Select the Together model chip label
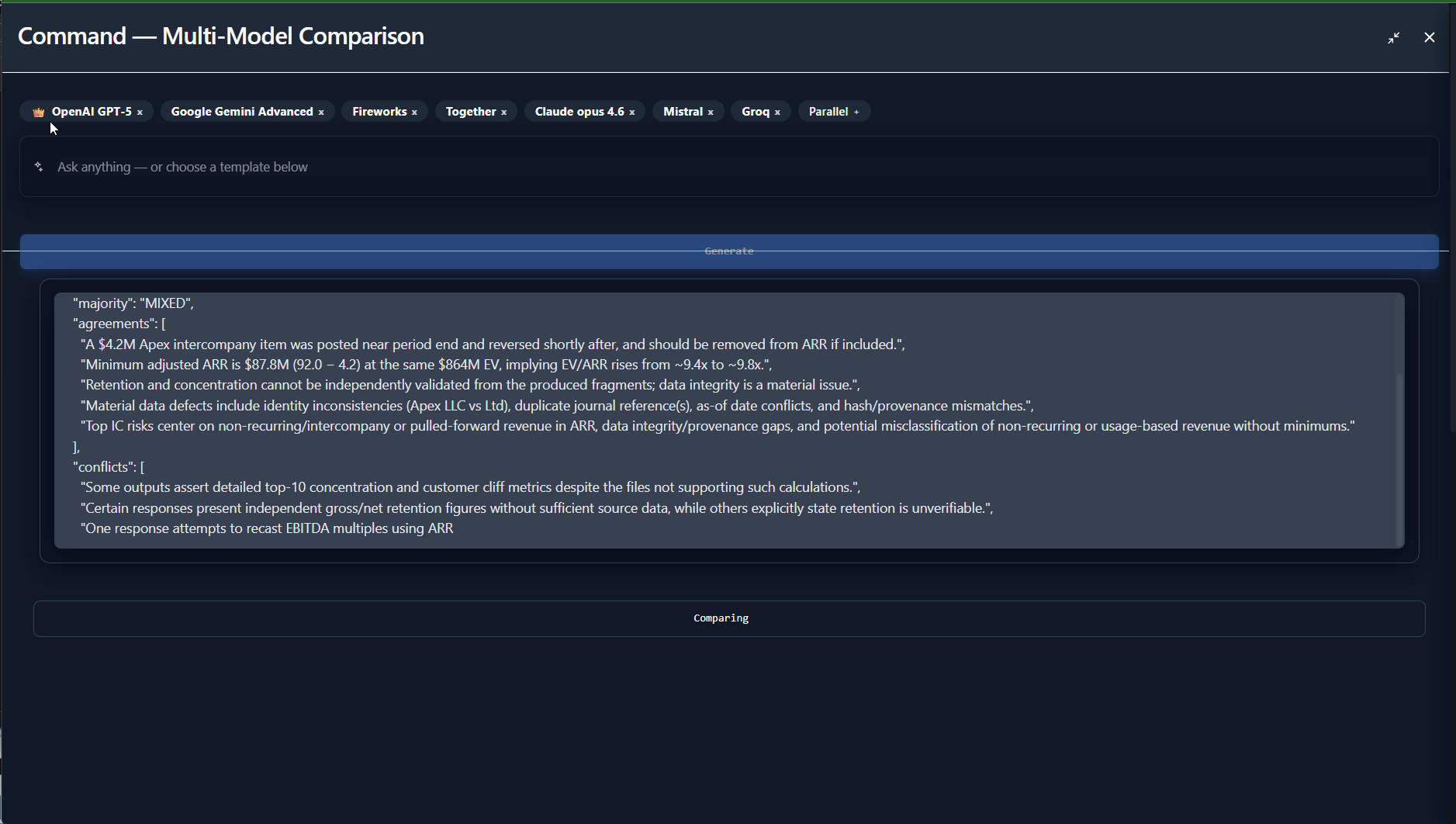The height and width of the screenshot is (824, 1456). coord(471,112)
